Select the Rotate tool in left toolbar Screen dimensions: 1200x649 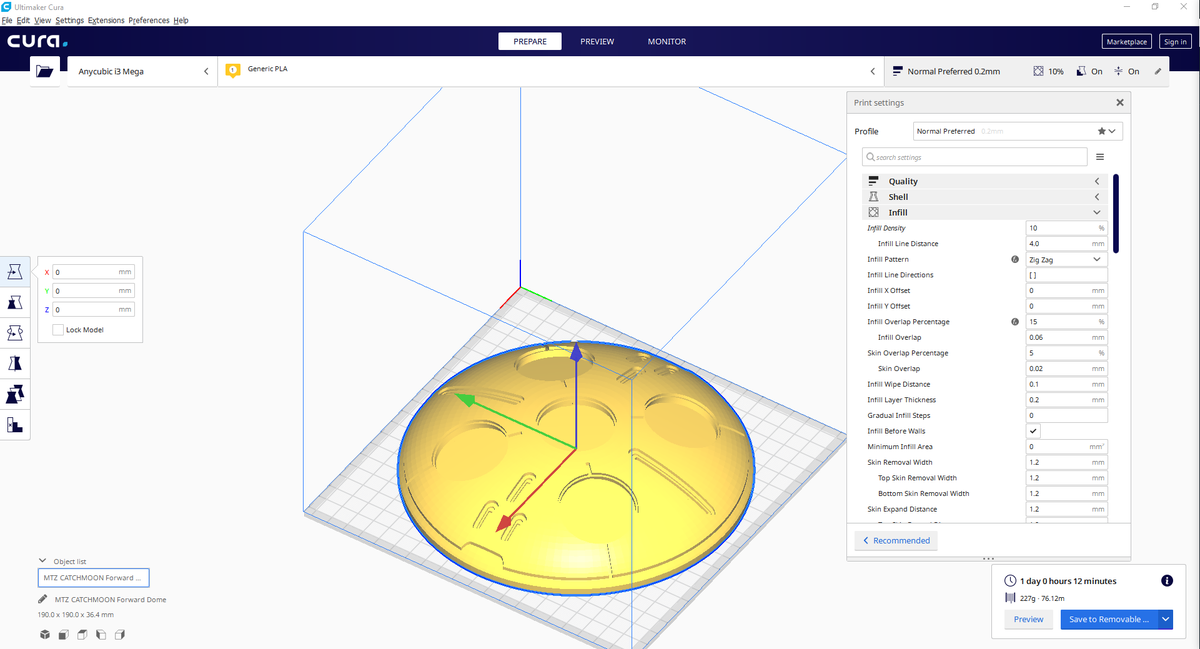click(x=15, y=332)
